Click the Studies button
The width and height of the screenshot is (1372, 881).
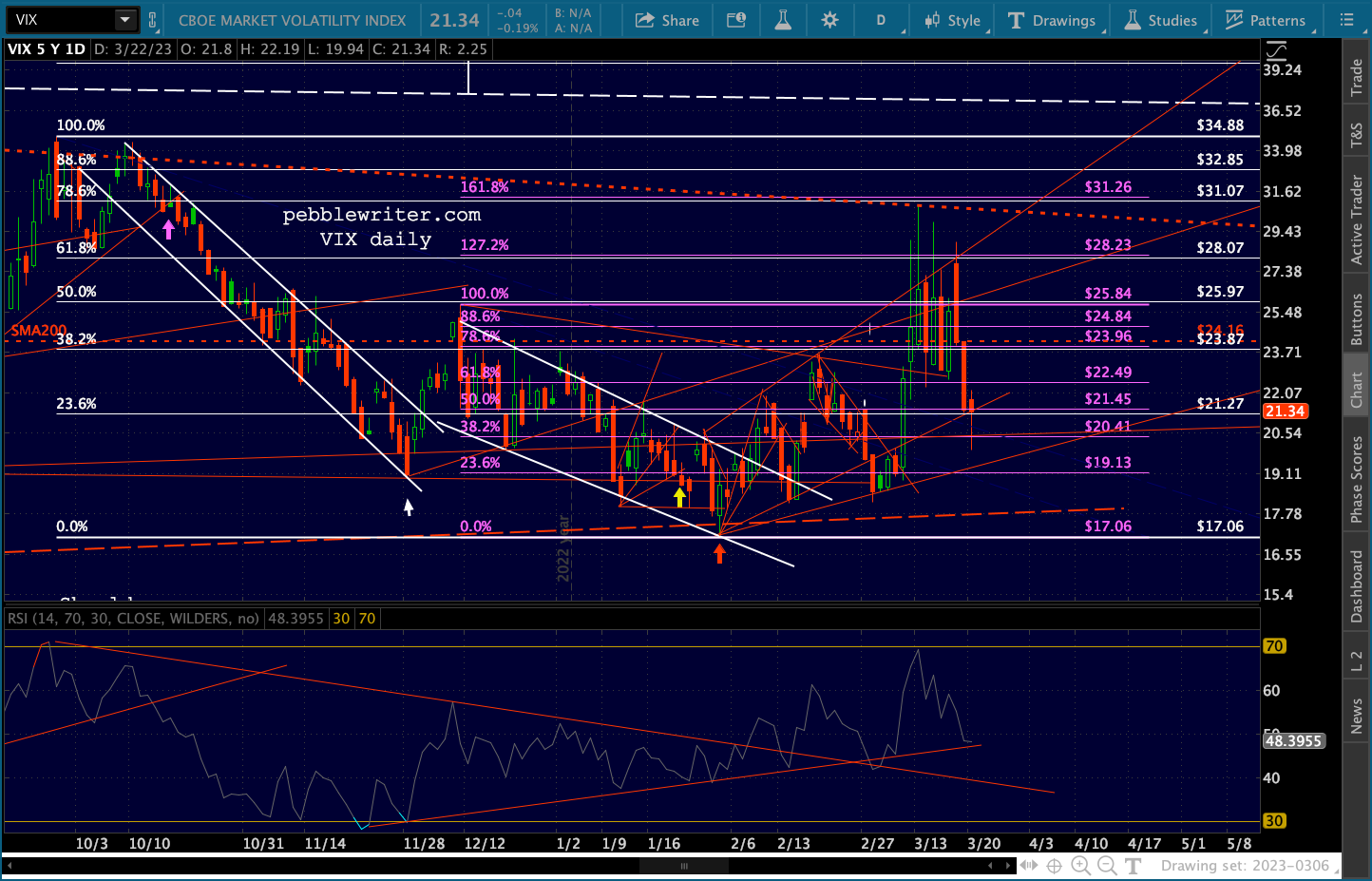tap(1160, 20)
